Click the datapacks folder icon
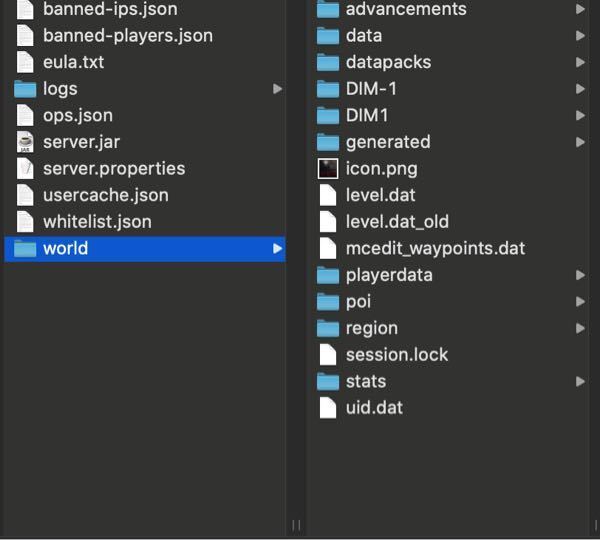Viewport: 600px width, 540px height. 328,62
